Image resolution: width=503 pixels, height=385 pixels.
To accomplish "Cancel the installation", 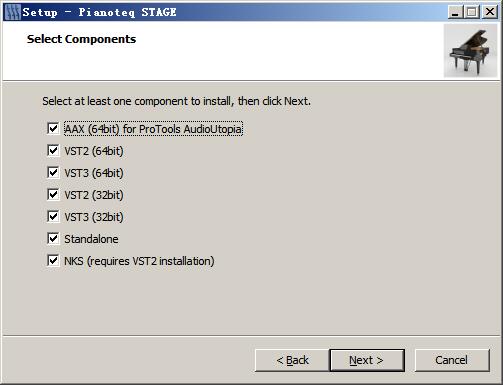I will click(x=452, y=360).
